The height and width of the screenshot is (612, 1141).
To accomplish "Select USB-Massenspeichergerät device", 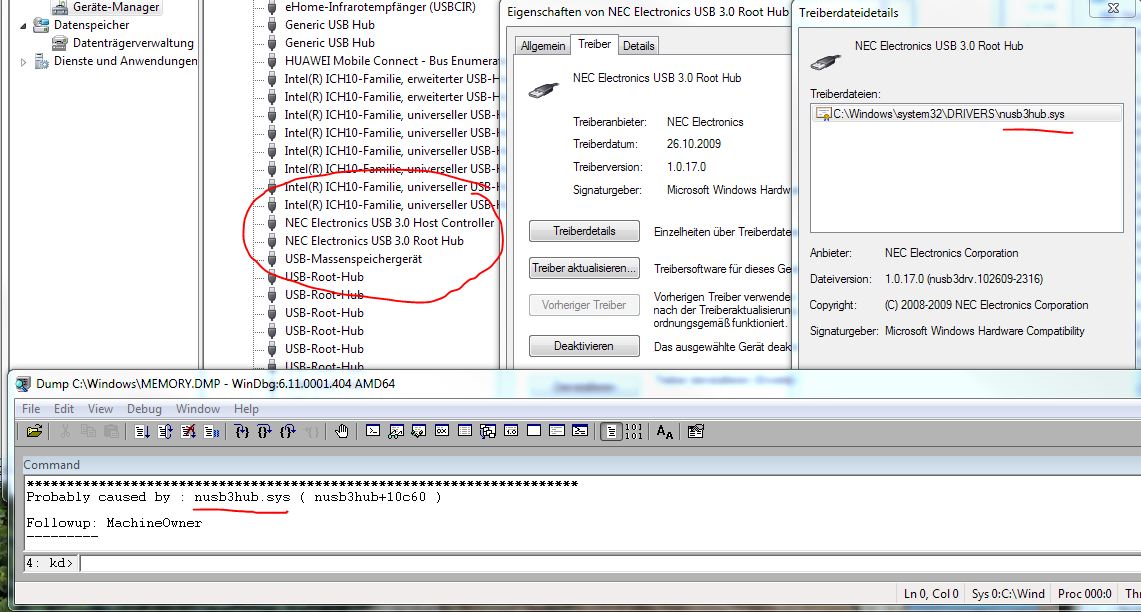I will pyautogui.click(x=353, y=259).
